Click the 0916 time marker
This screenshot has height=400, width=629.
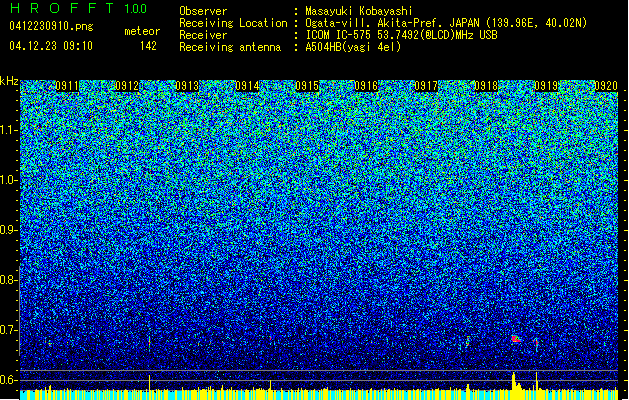366,86
